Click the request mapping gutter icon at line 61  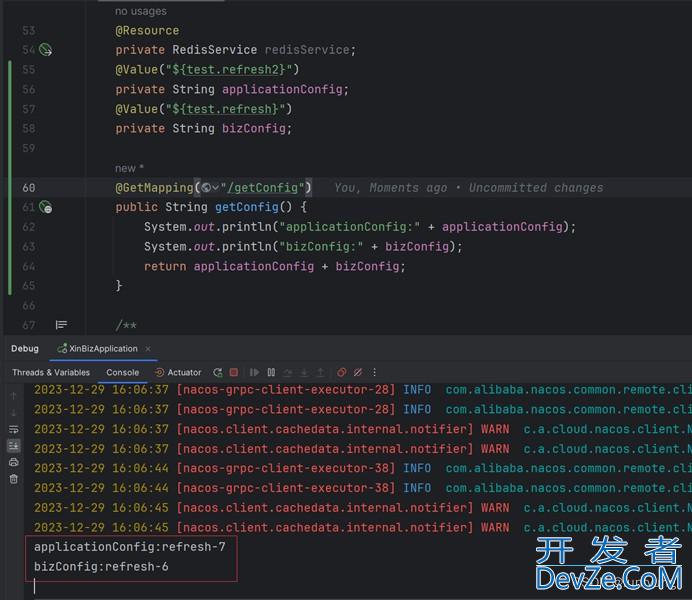45,207
